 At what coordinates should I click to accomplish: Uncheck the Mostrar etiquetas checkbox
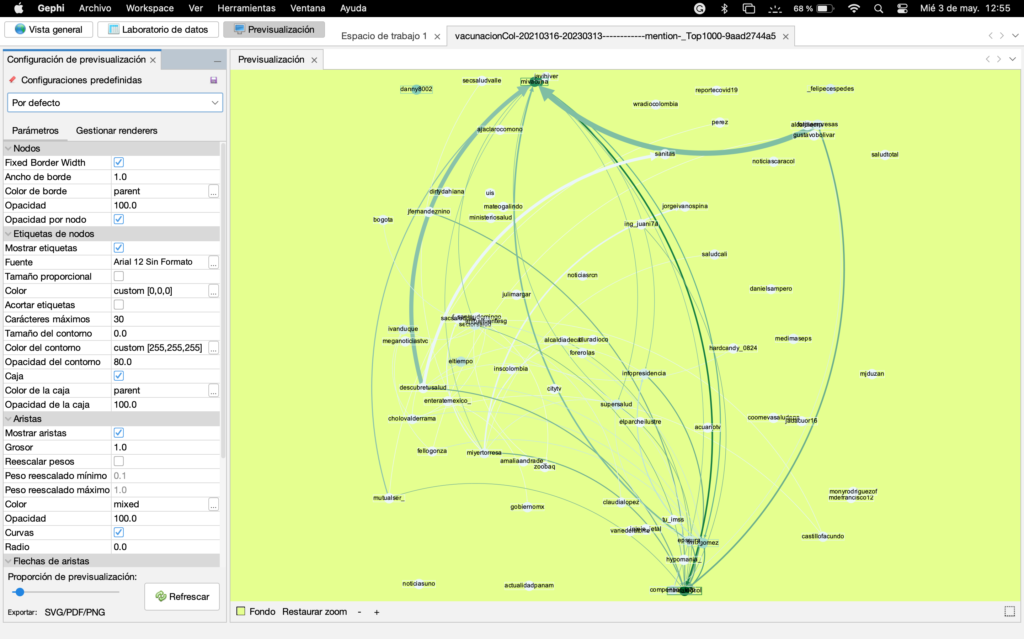[x=119, y=247]
